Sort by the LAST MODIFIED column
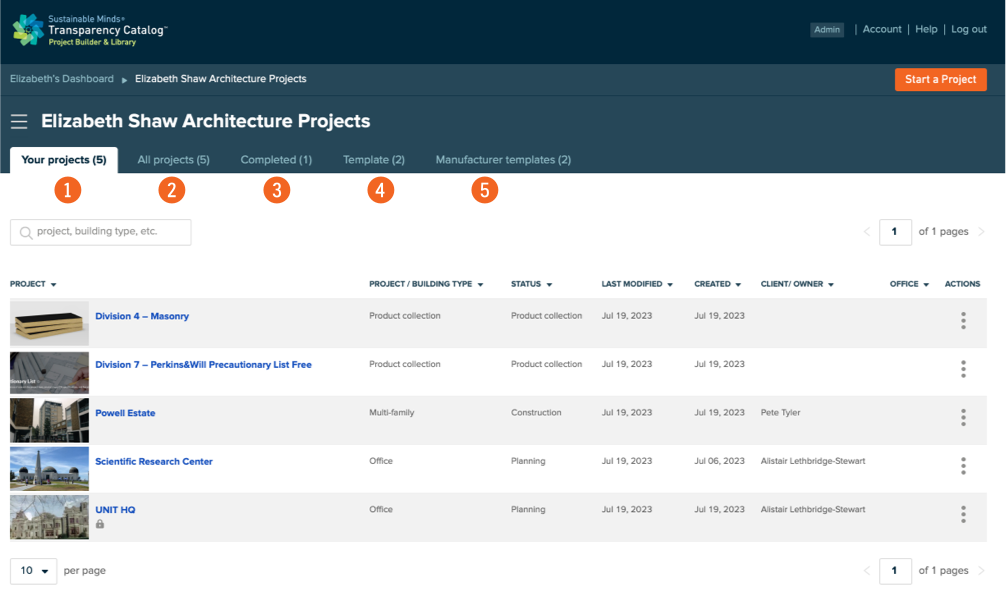This screenshot has width=1006, height=592. pos(637,284)
